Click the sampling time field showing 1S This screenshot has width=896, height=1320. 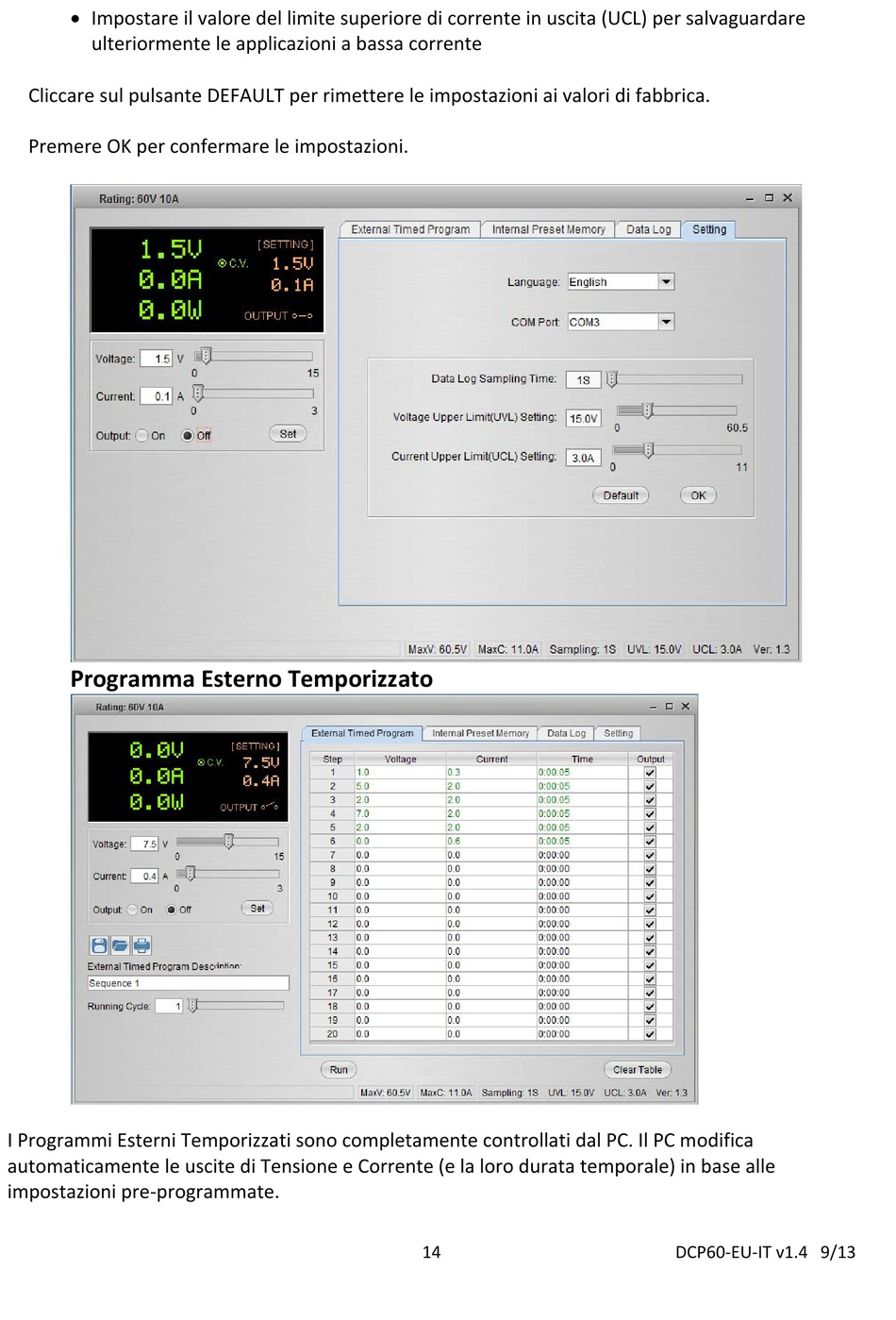tap(583, 379)
